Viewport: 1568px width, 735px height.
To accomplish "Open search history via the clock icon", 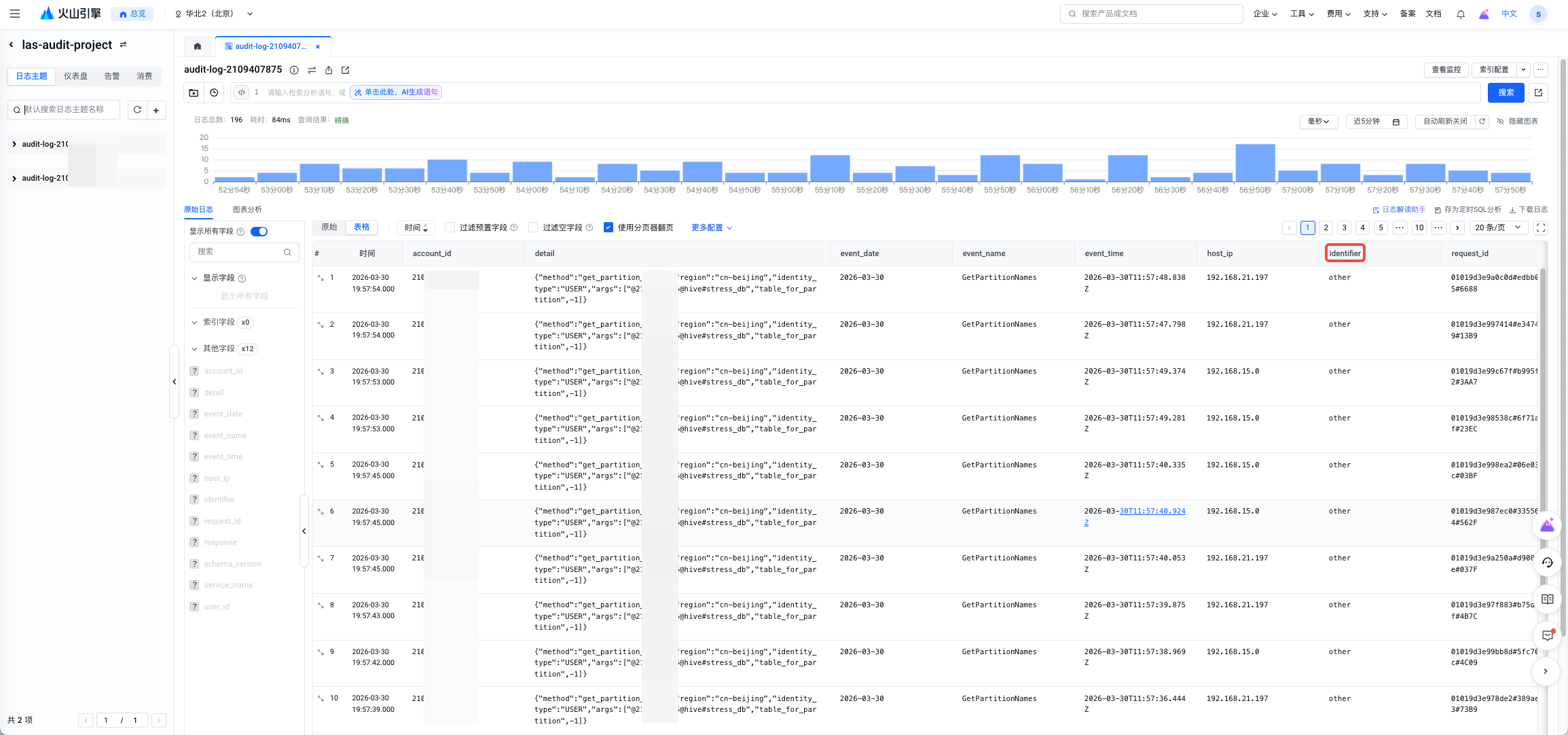I will 214,92.
